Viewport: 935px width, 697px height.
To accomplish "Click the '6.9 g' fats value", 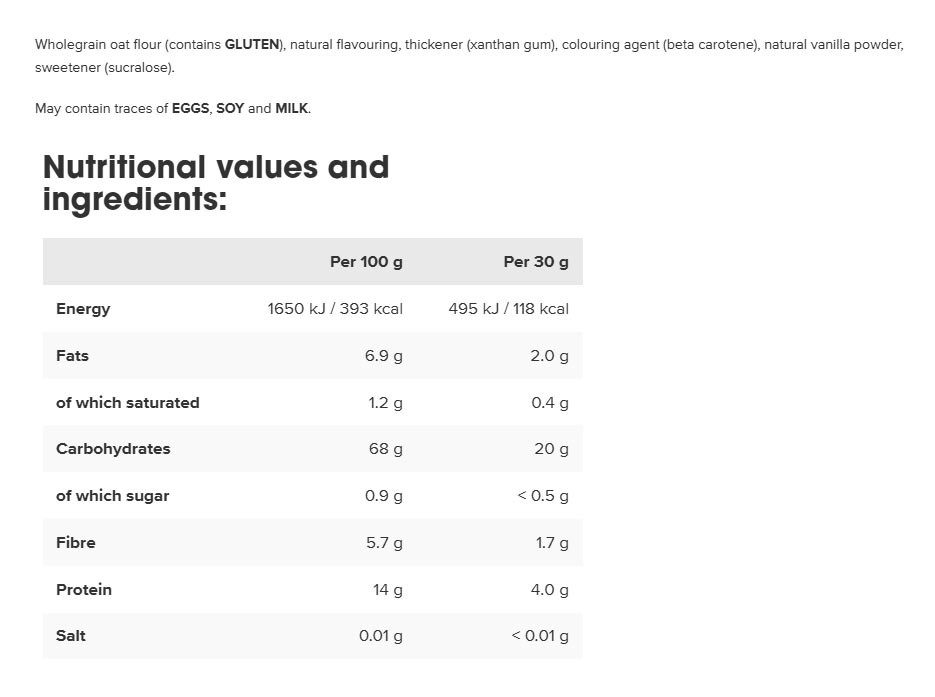I will tap(383, 356).
